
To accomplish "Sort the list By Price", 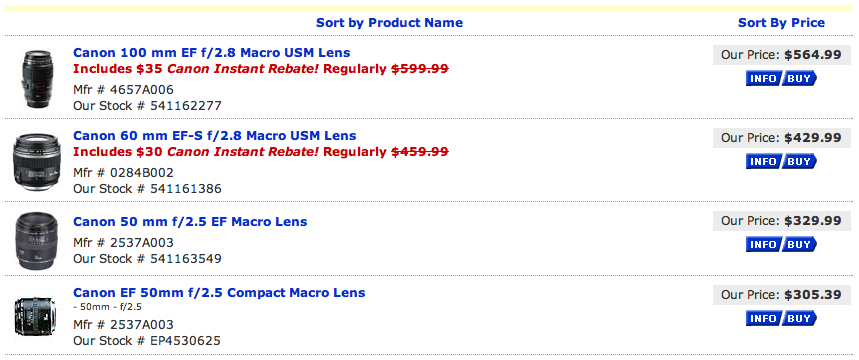I will click(x=781, y=23).
